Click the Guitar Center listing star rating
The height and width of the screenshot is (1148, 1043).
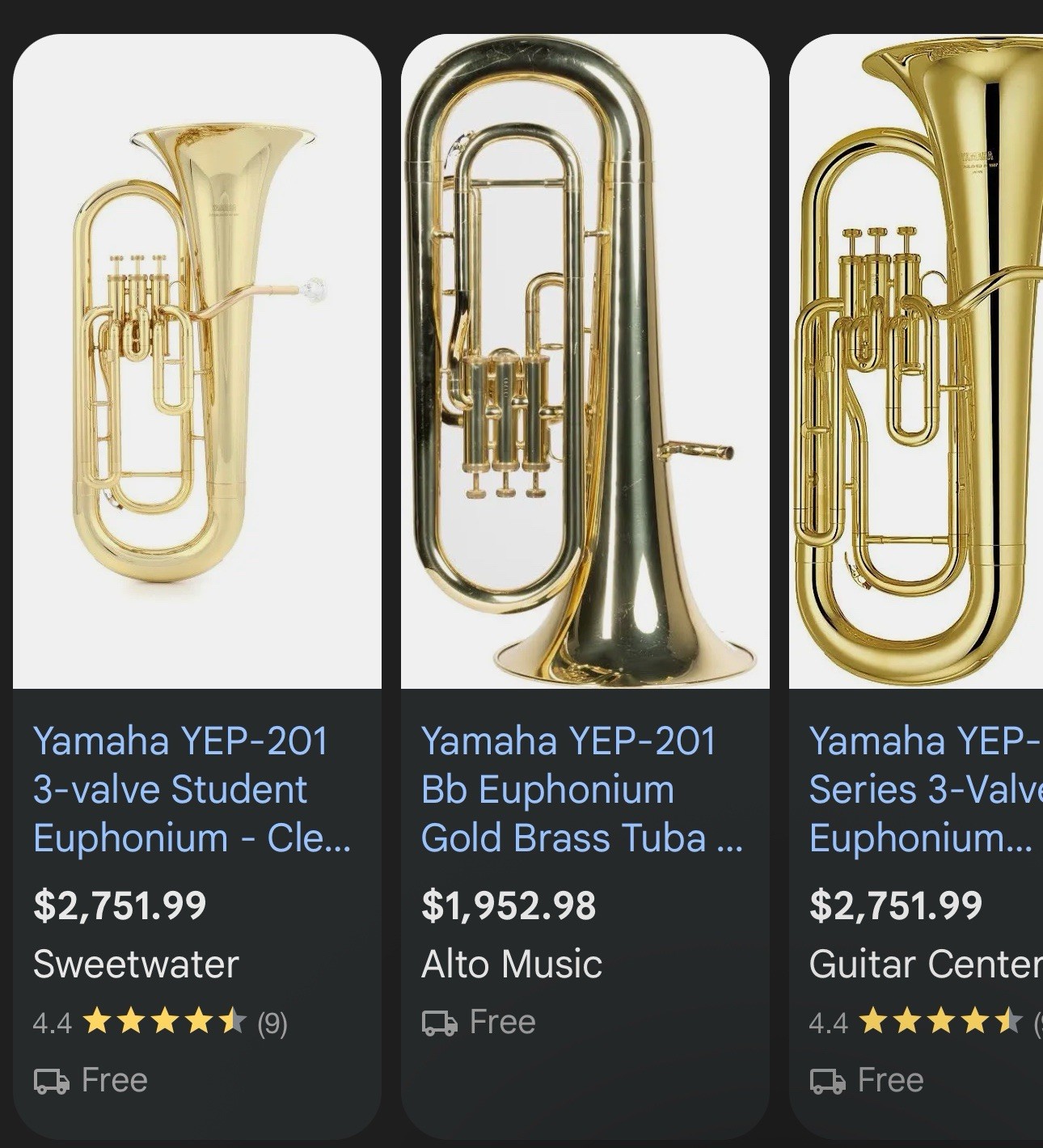tap(941, 1023)
